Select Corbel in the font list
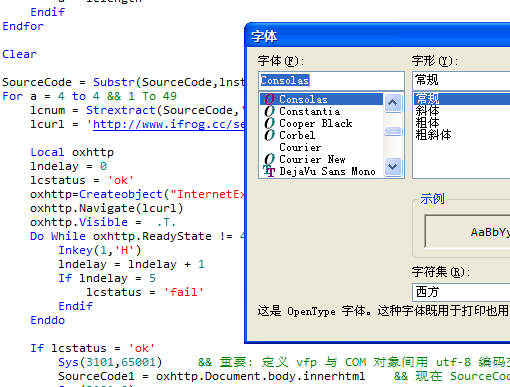This screenshot has height=387, width=510. [x=297, y=135]
